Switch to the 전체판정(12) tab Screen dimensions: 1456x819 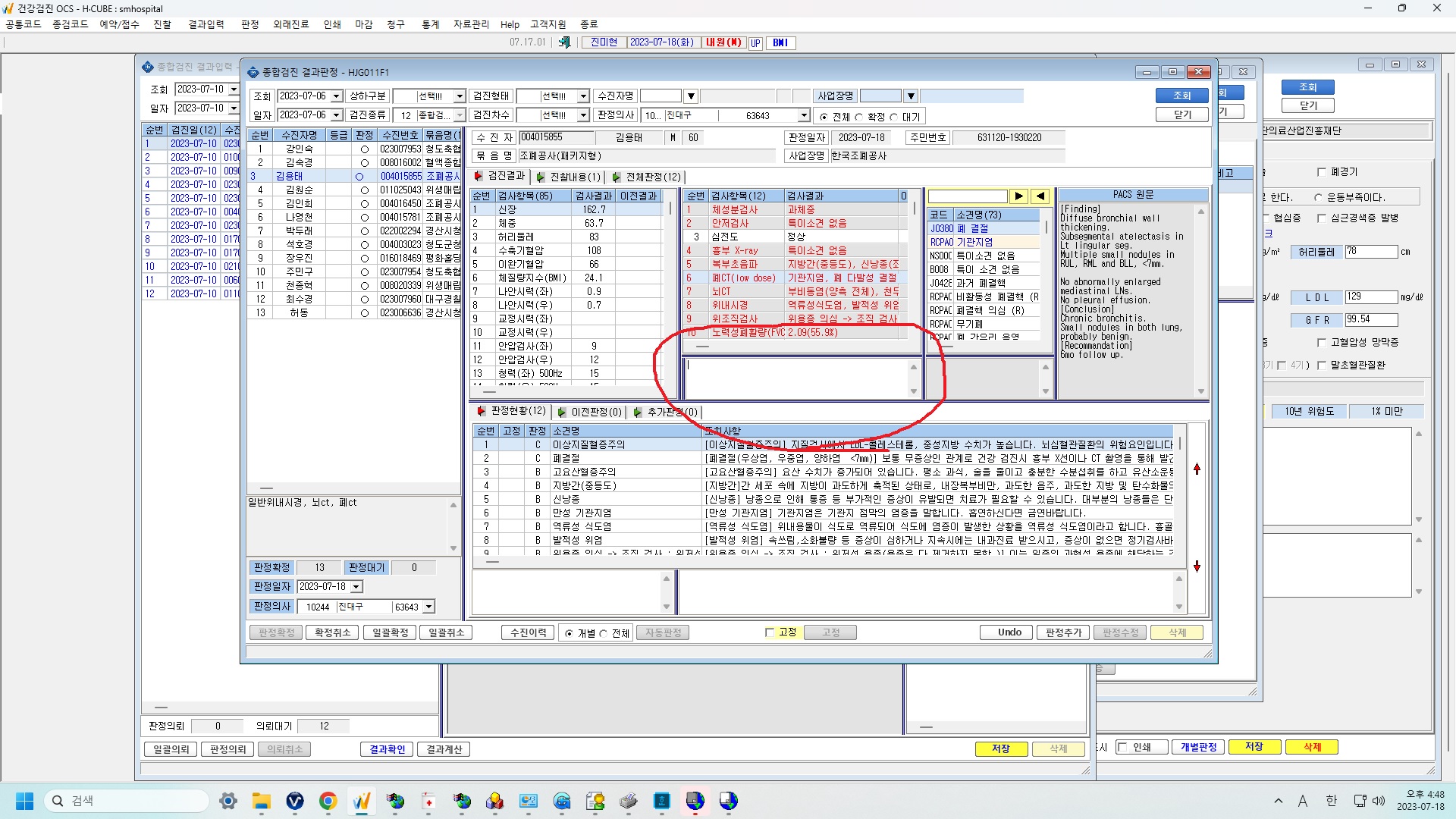point(647,177)
